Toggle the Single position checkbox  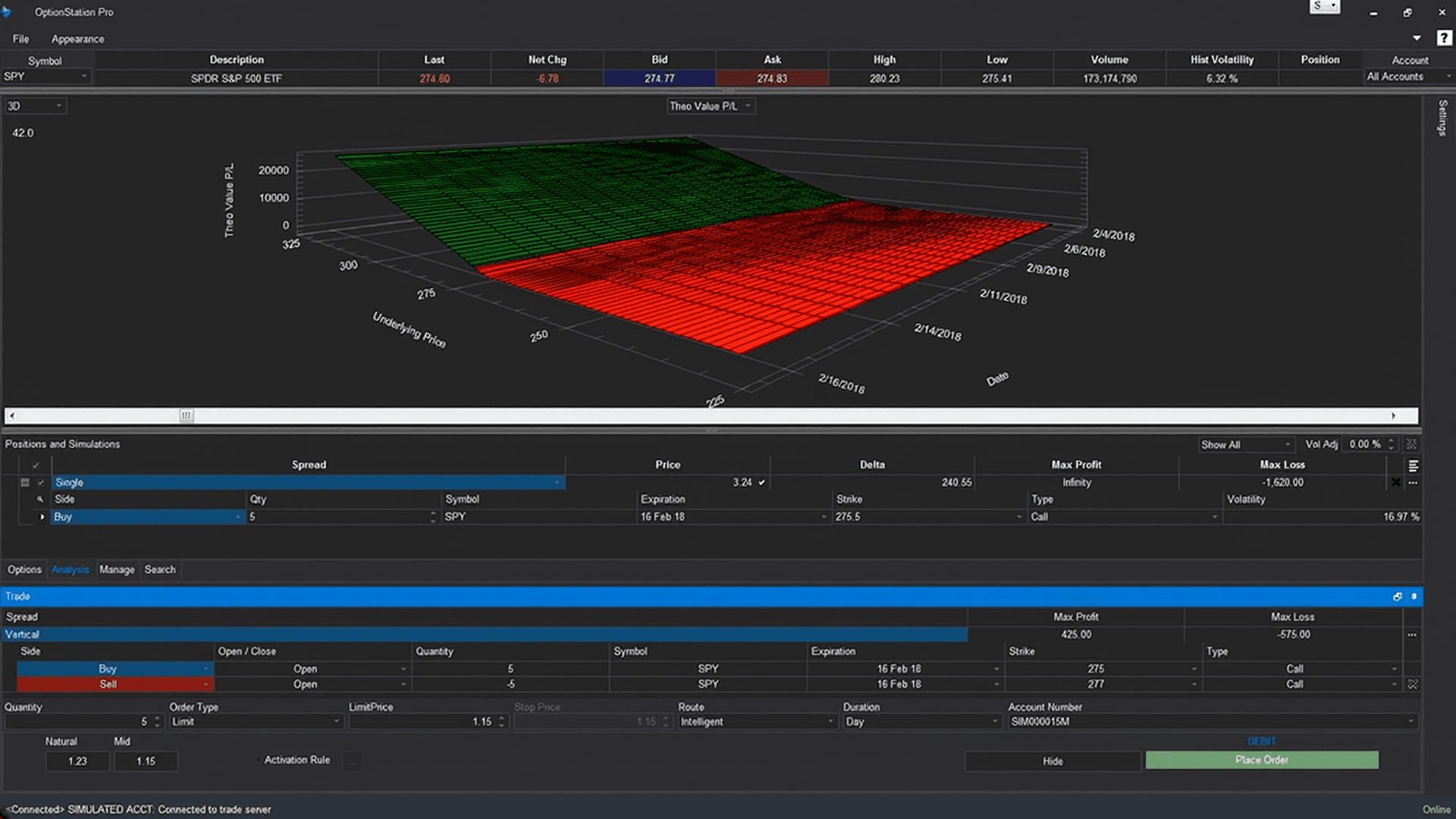(41, 482)
